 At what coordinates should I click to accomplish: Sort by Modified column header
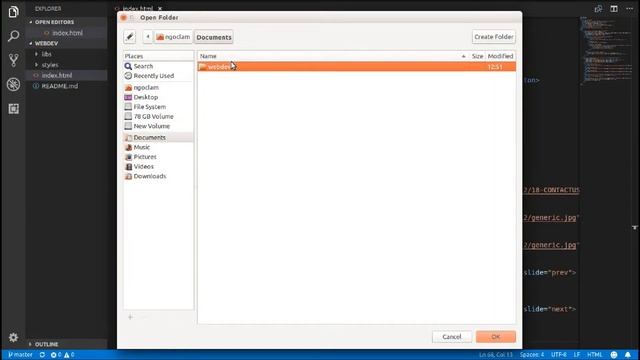point(500,56)
